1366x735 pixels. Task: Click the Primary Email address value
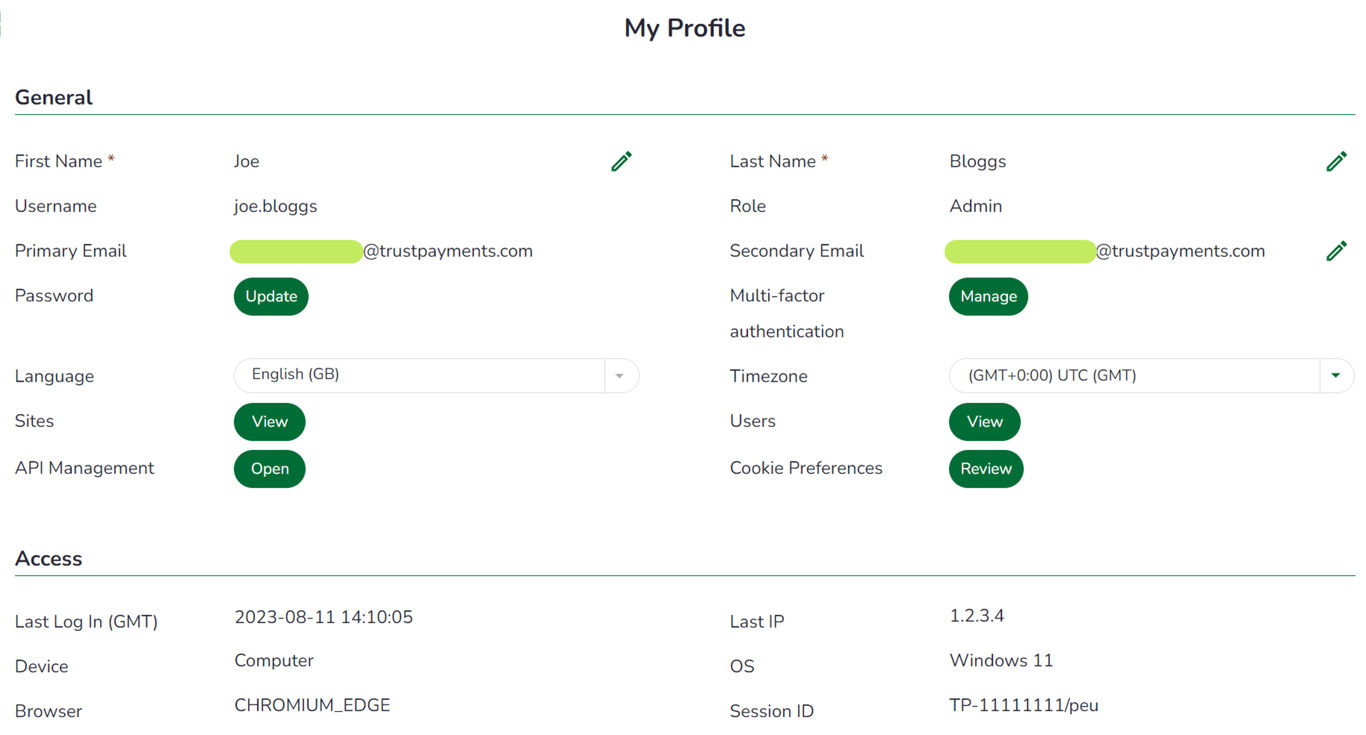[383, 251]
